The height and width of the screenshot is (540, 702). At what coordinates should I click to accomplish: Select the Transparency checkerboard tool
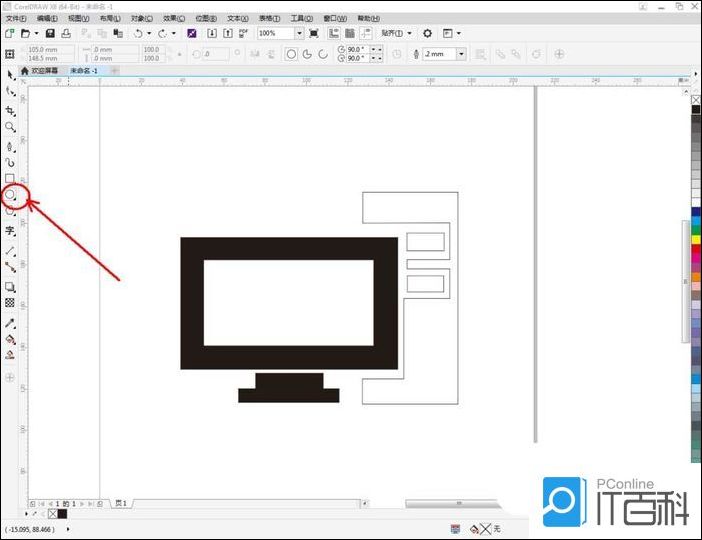(10, 302)
